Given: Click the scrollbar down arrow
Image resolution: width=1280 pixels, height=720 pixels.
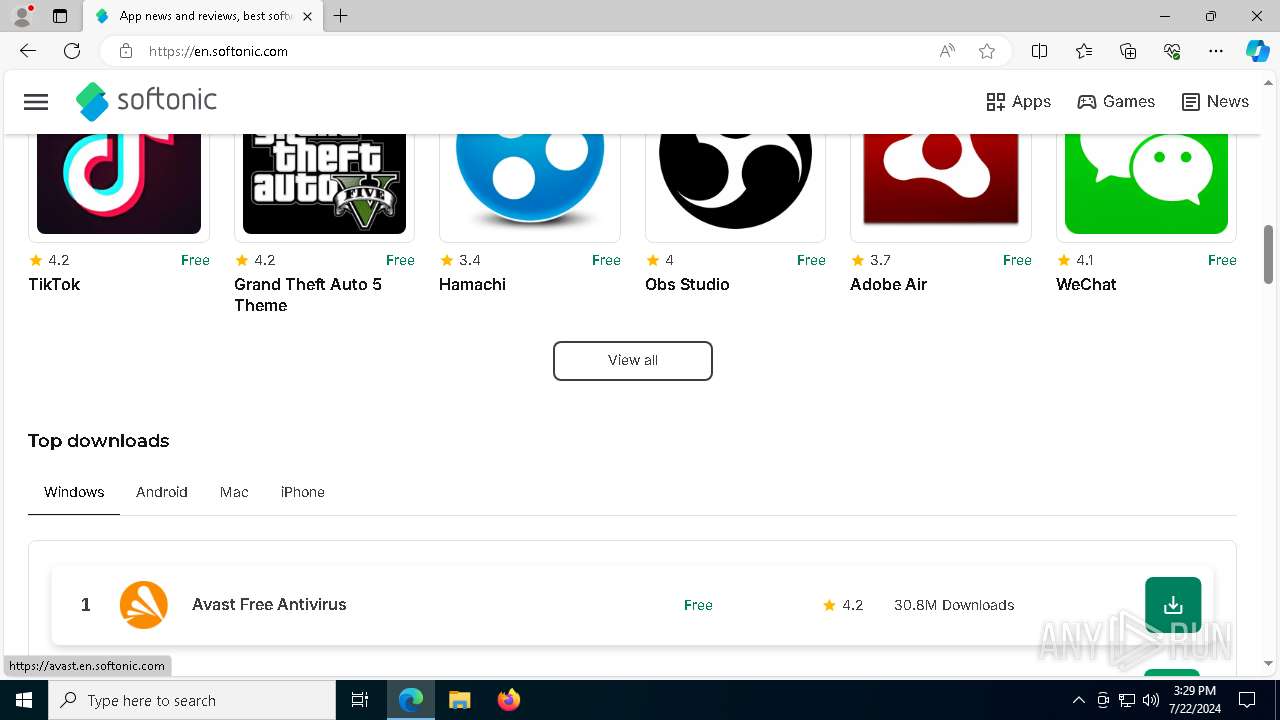Looking at the screenshot, I should coord(1269,663).
